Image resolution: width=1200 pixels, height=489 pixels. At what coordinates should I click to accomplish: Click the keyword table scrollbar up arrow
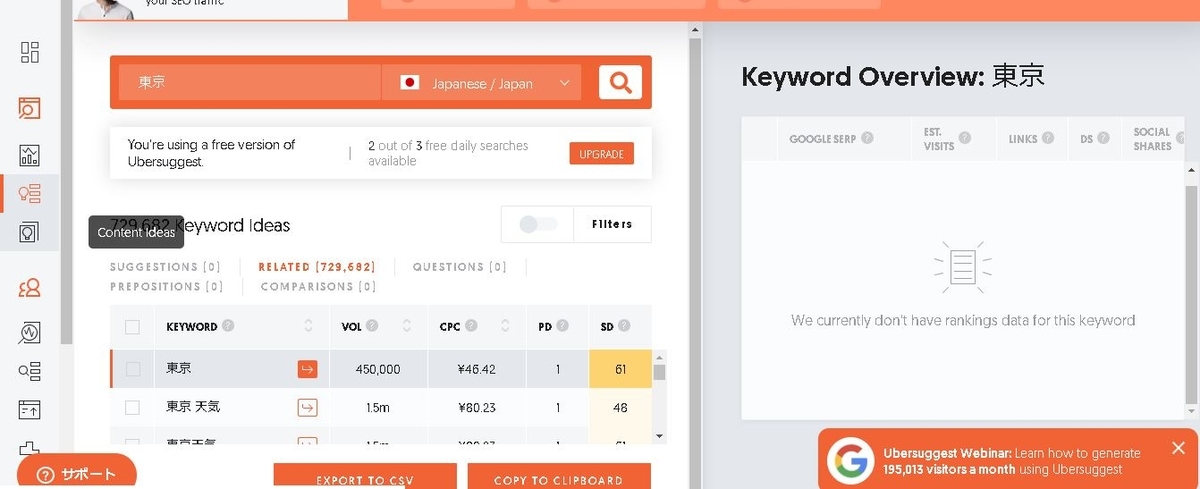659,357
